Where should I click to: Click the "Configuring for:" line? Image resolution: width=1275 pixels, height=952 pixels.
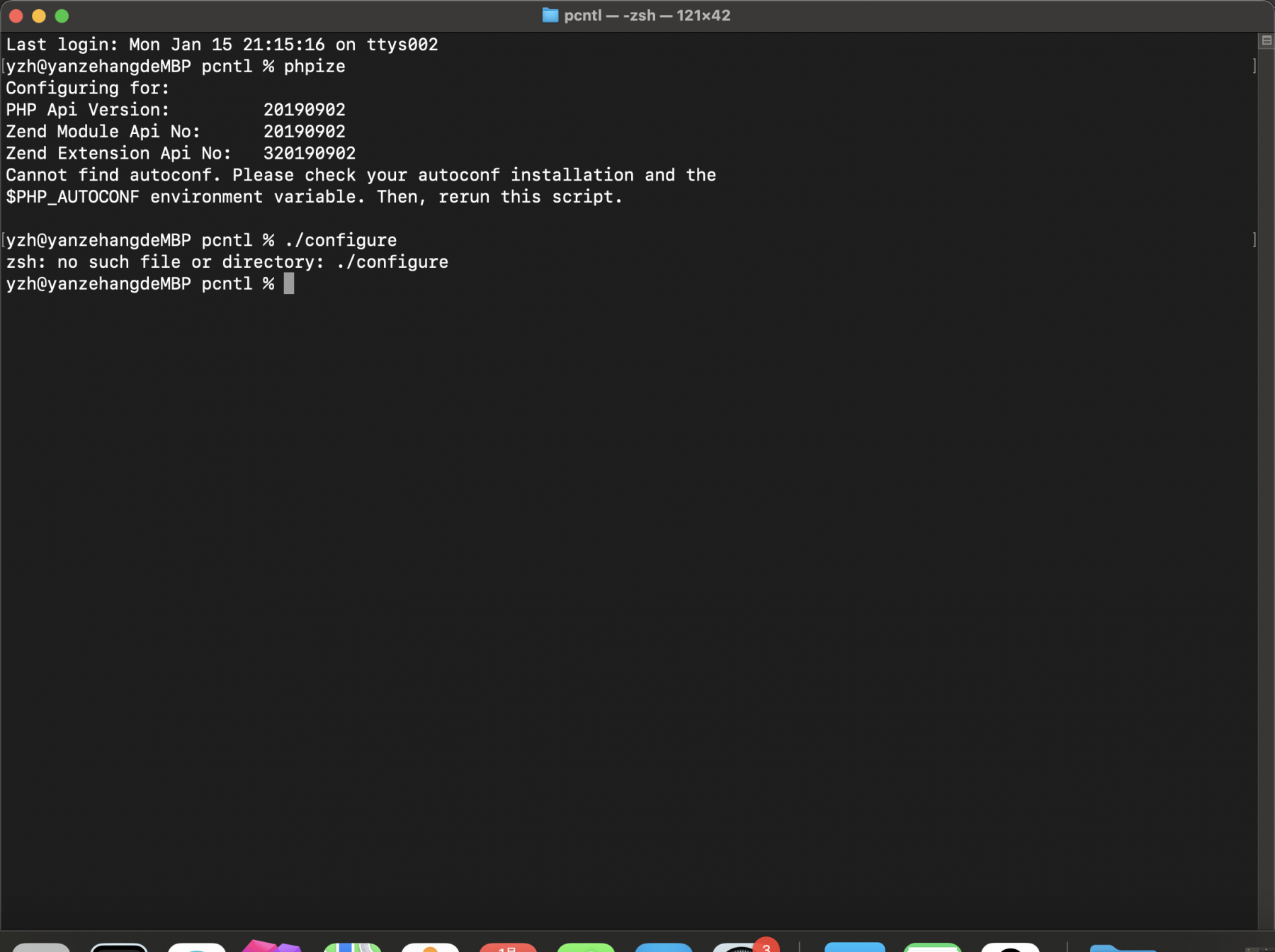[88, 88]
